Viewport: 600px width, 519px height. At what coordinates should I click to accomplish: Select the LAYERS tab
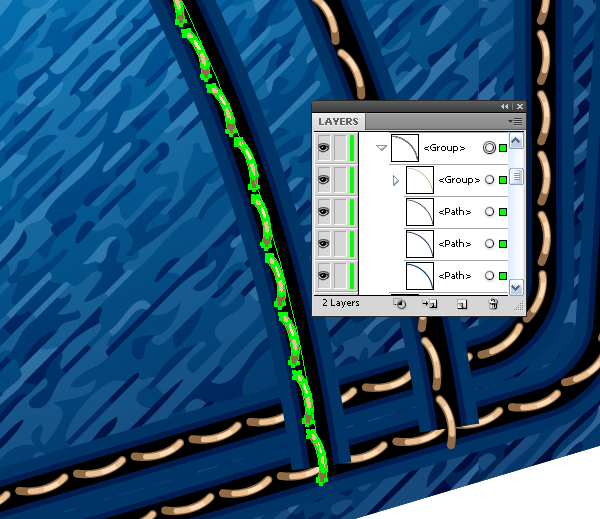(338, 122)
